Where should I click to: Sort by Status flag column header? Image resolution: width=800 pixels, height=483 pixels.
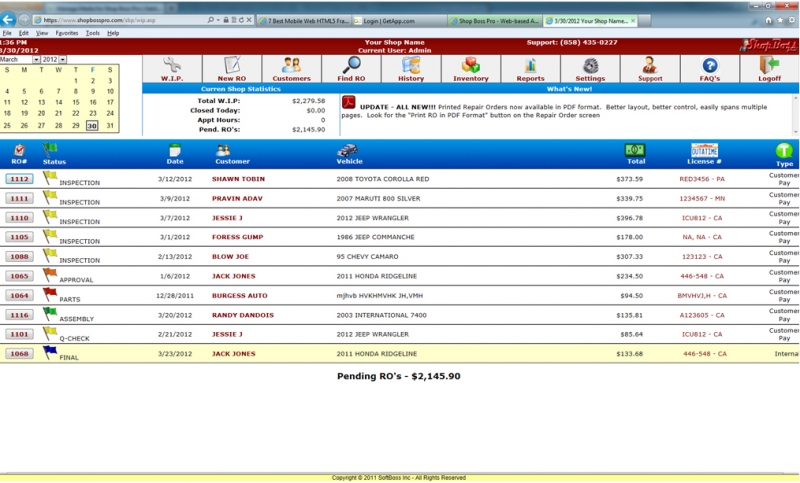(50, 150)
